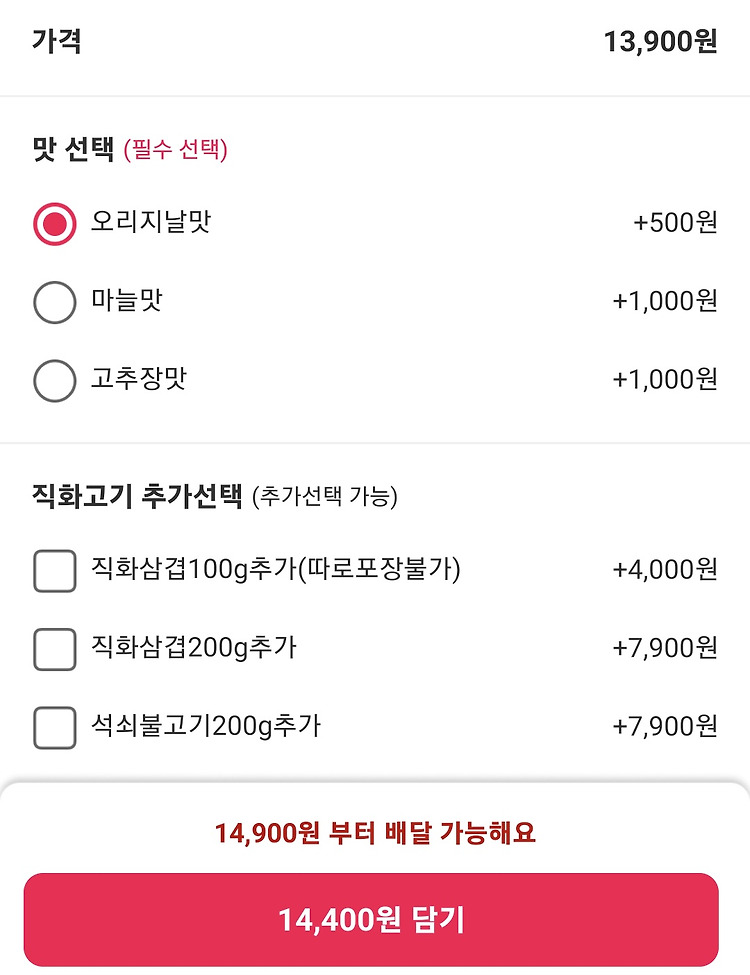Tap the +7,900원 price for 직화삼겹200g추가
750x975 pixels.
pos(665,648)
